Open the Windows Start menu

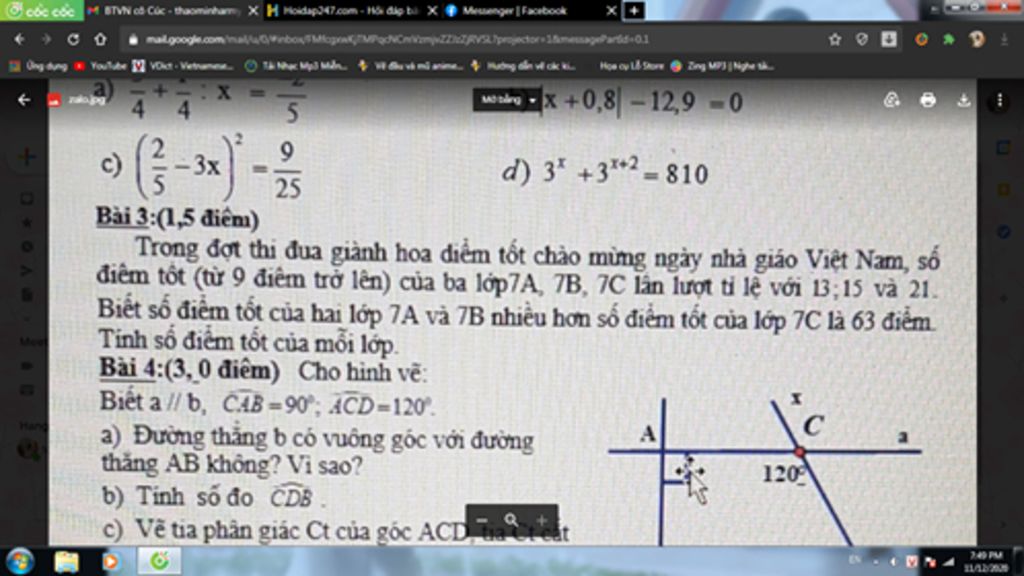click(x=20, y=562)
